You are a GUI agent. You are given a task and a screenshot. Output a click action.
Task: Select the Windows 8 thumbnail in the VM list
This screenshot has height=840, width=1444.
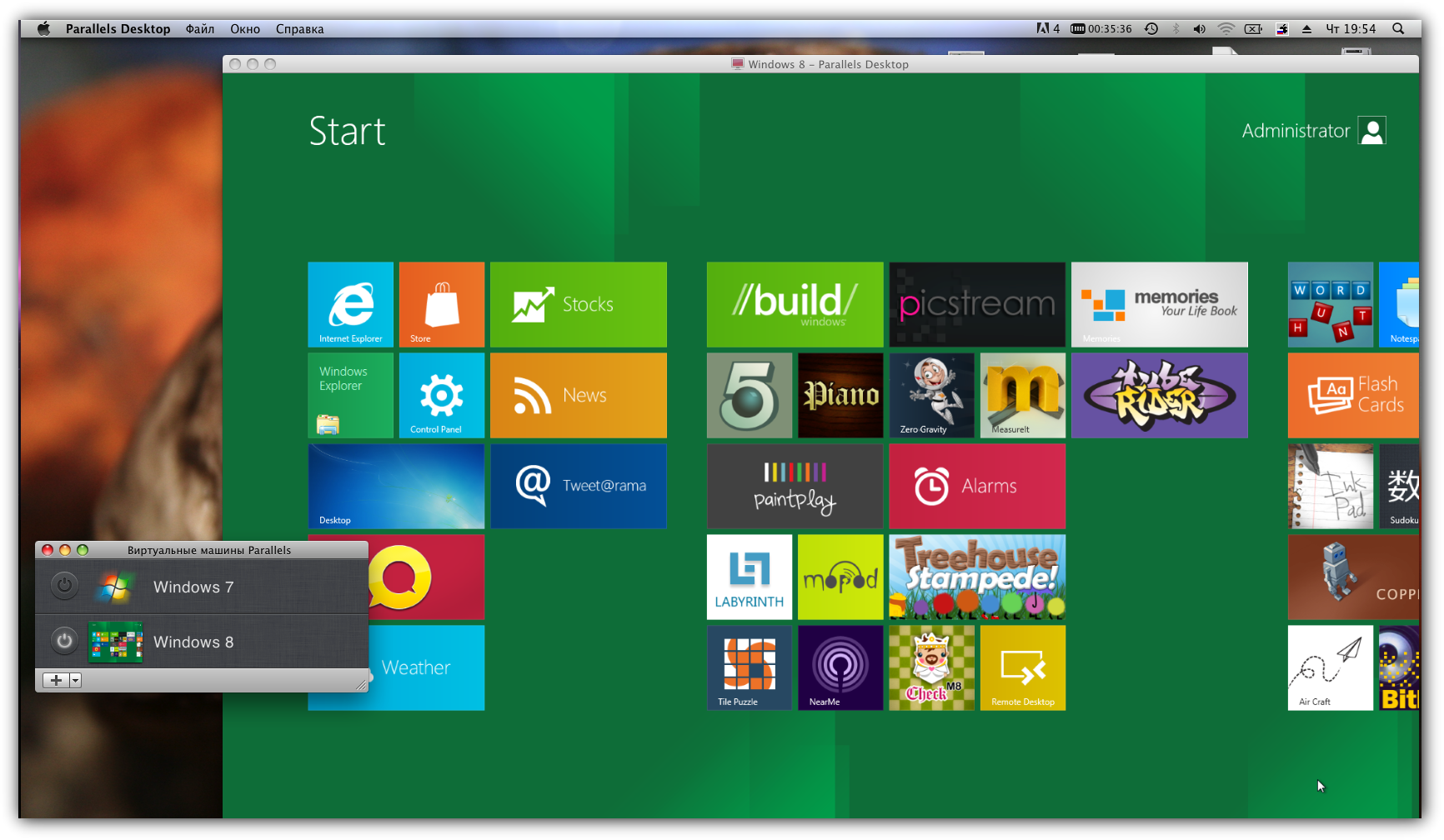115,642
